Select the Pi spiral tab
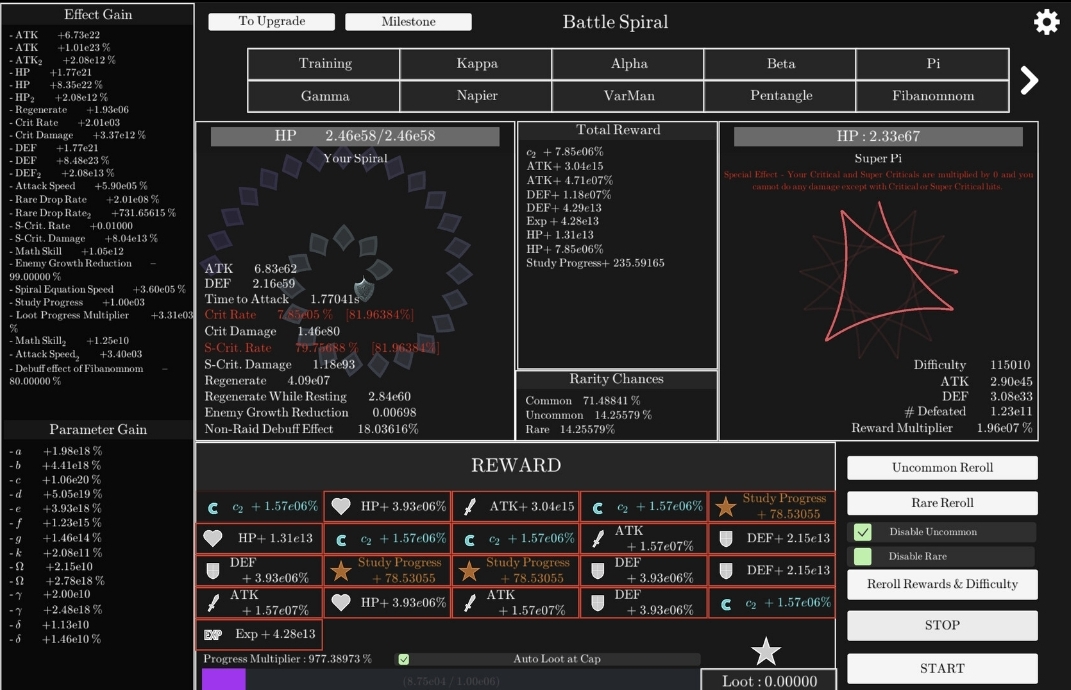Image resolution: width=1071 pixels, height=690 pixels. point(932,64)
